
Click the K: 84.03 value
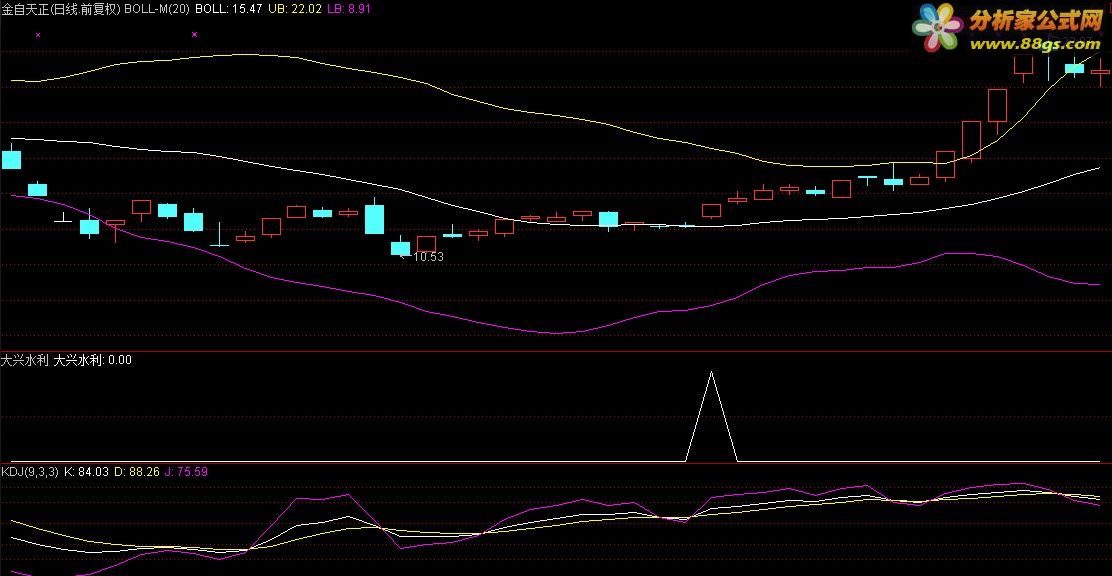87,471
